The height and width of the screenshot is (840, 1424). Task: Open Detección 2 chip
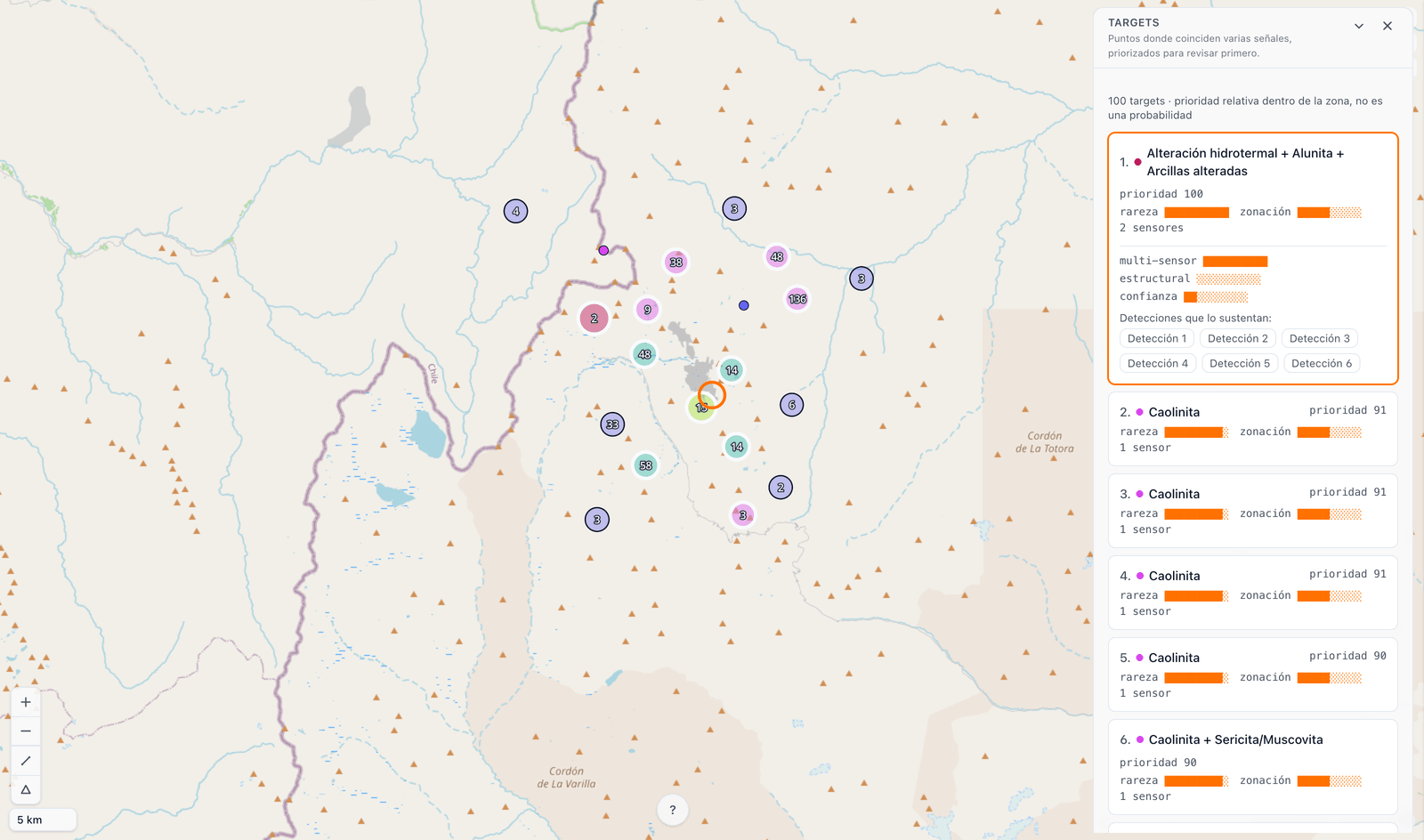point(1238,338)
